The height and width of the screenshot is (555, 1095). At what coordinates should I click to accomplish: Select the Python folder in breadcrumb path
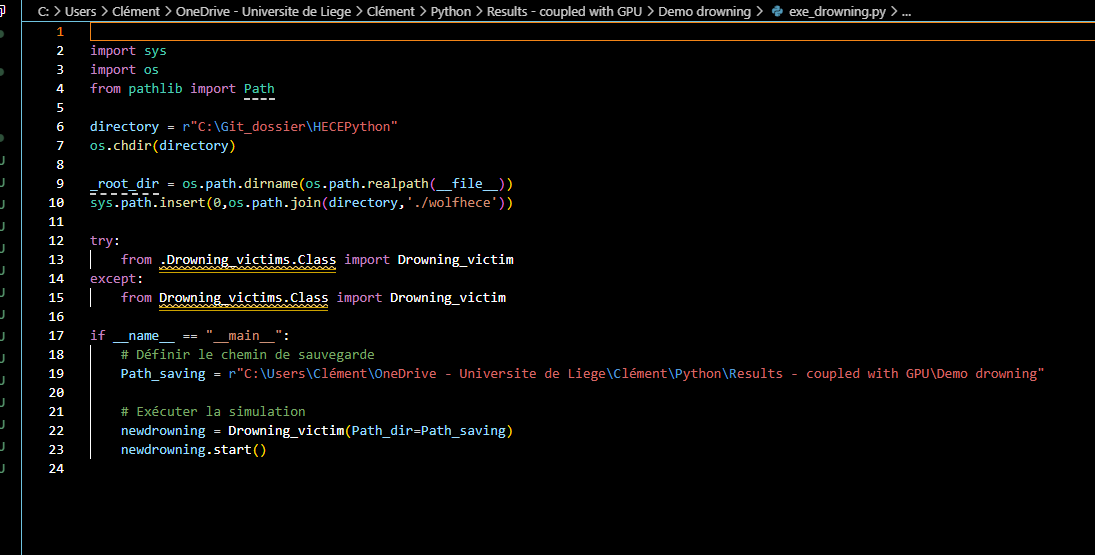click(451, 12)
